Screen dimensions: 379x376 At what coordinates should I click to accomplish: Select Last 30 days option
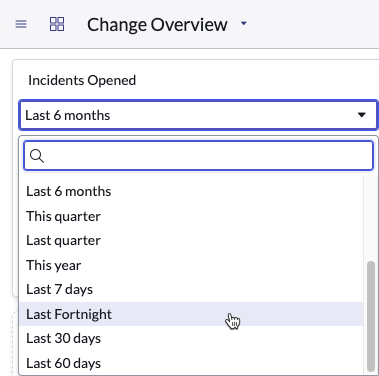[x=191, y=338]
